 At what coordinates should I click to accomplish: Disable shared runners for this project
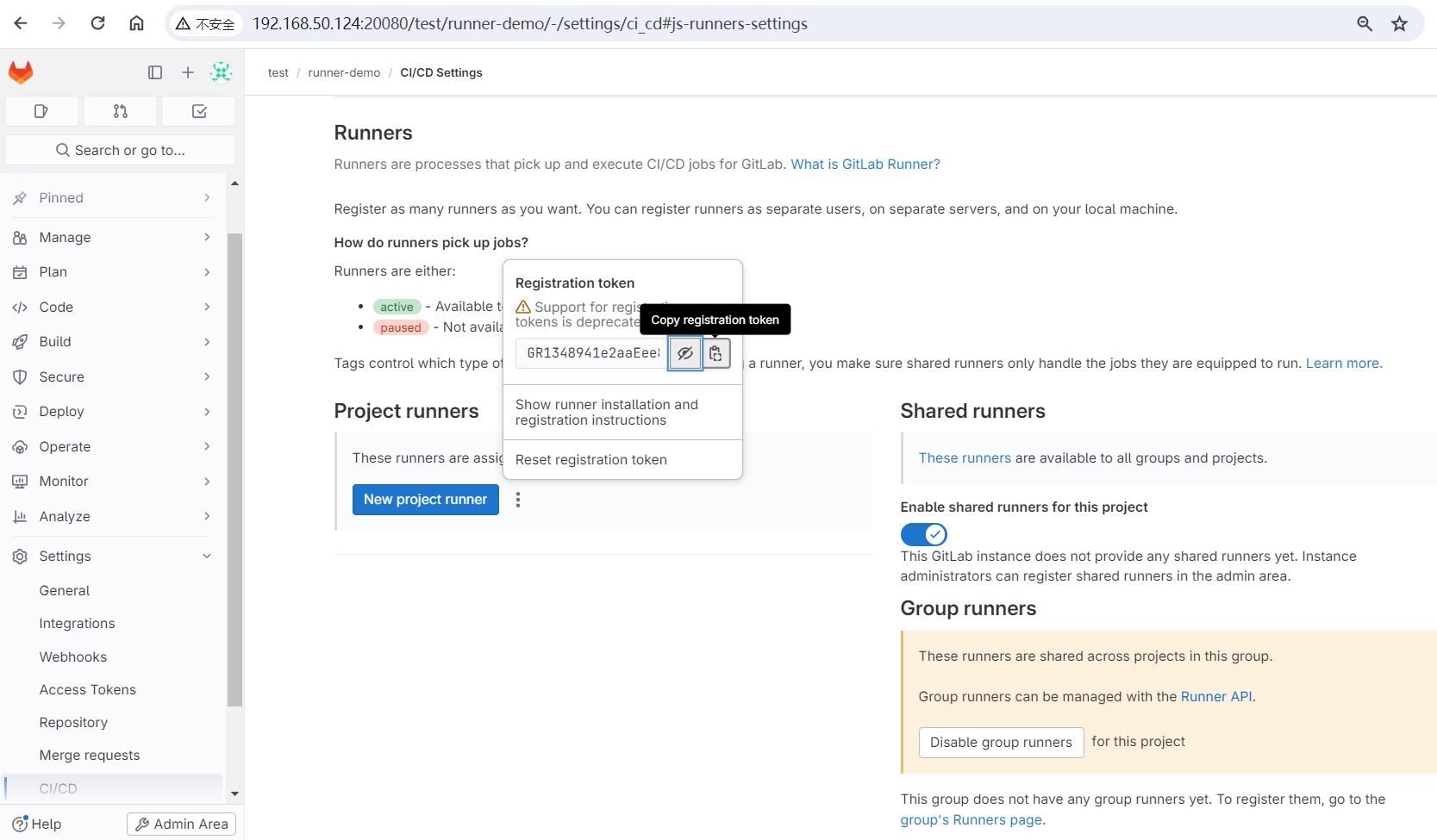[x=923, y=534]
